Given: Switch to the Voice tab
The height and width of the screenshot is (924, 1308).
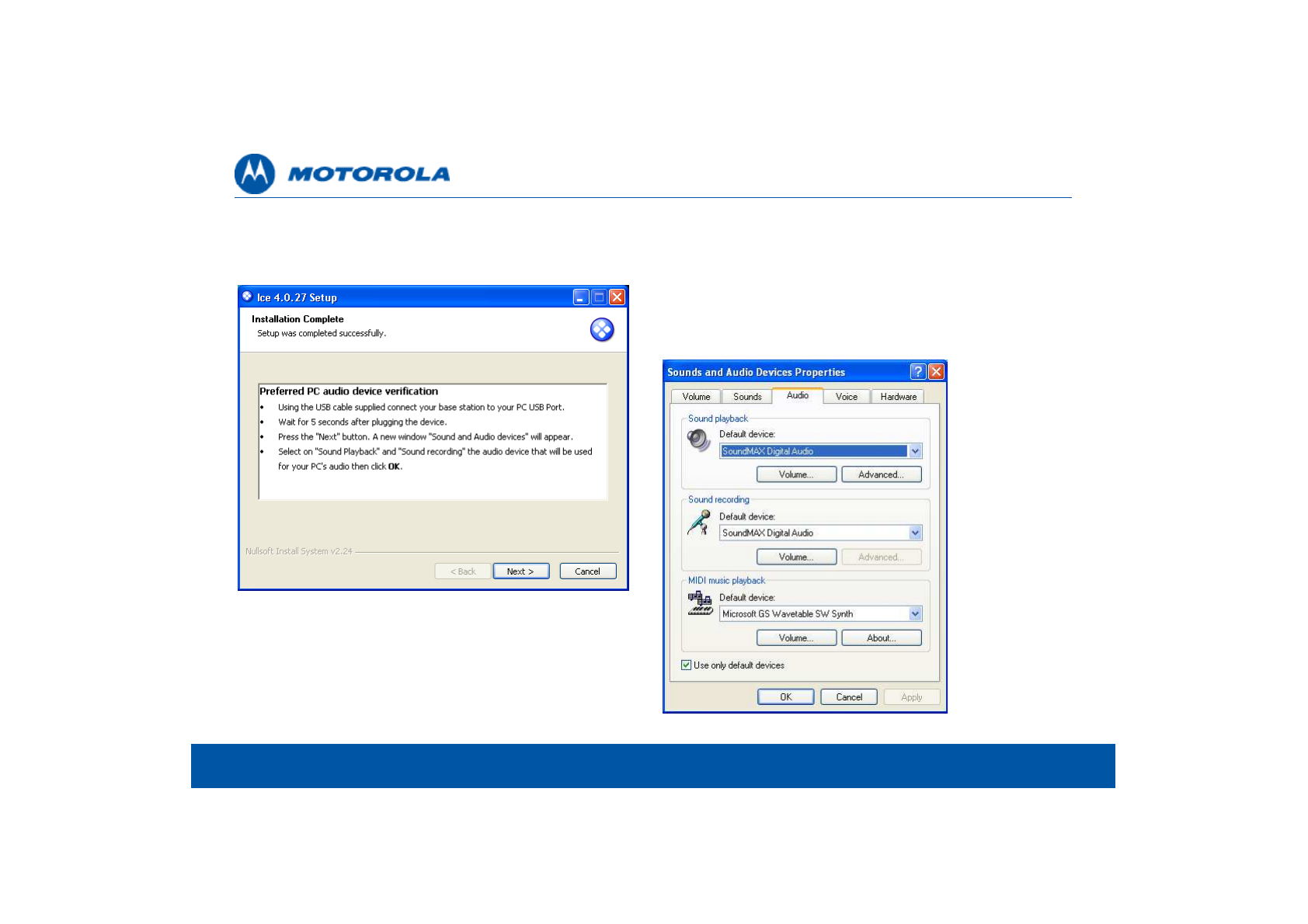Looking at the screenshot, I should (x=847, y=397).
